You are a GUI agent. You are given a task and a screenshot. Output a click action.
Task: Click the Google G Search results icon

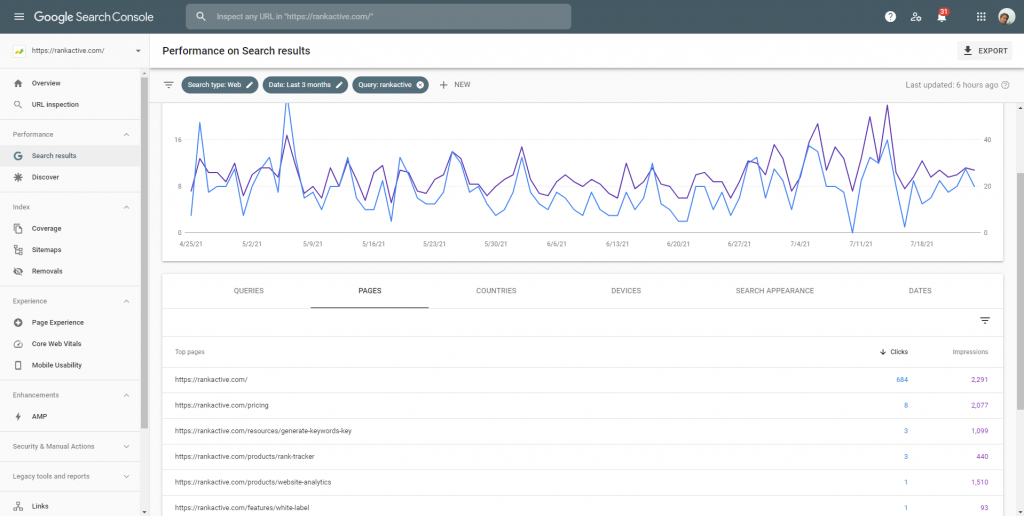click(18, 156)
